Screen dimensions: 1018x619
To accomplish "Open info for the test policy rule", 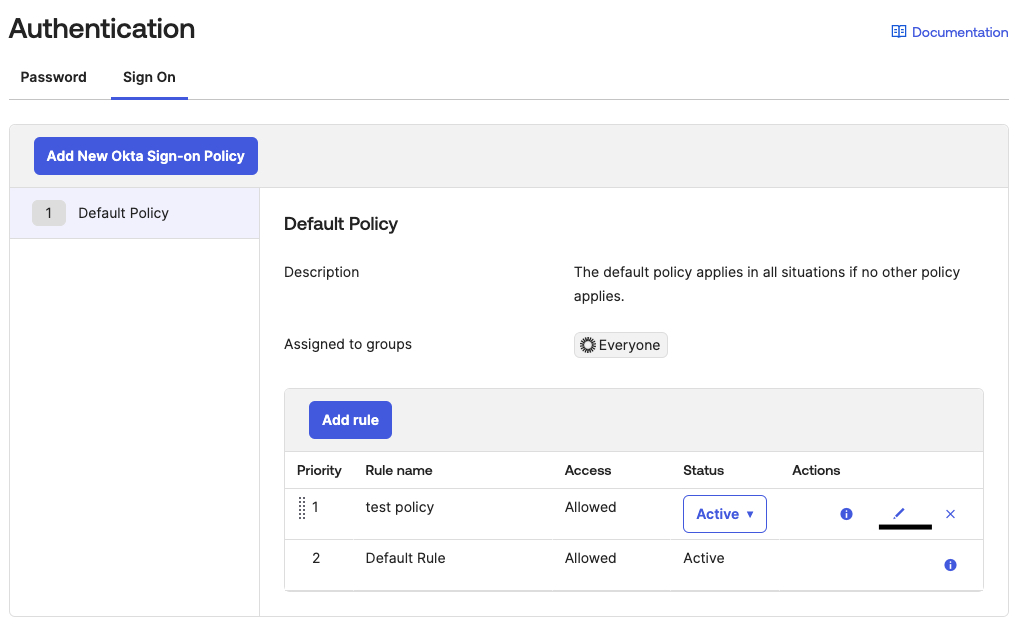I will point(846,514).
